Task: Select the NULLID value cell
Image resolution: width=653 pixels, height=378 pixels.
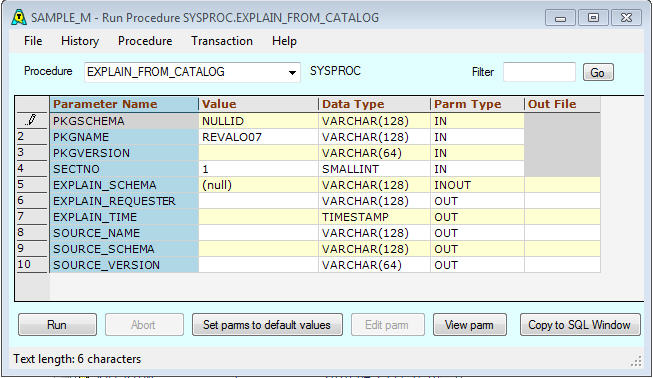Action: click(x=259, y=121)
